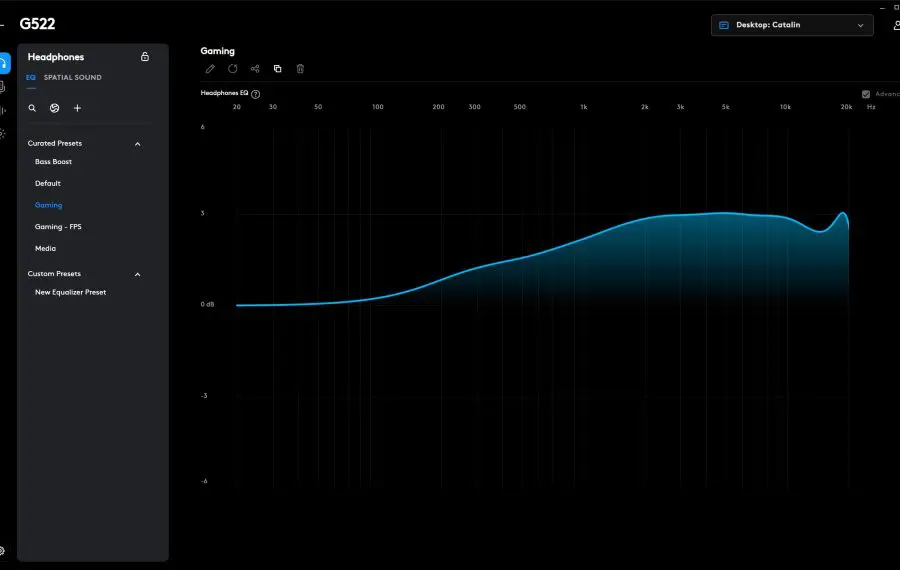Collapse the Custom Presets section
Image resolution: width=900 pixels, height=570 pixels.
click(138, 274)
